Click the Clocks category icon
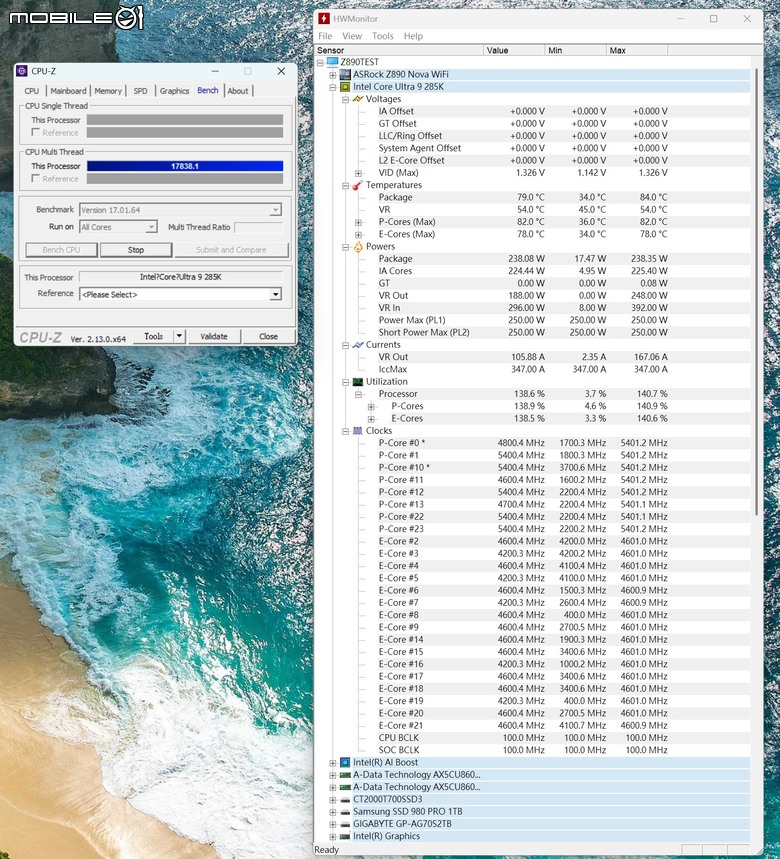The width and height of the screenshot is (780, 859). click(x=358, y=431)
